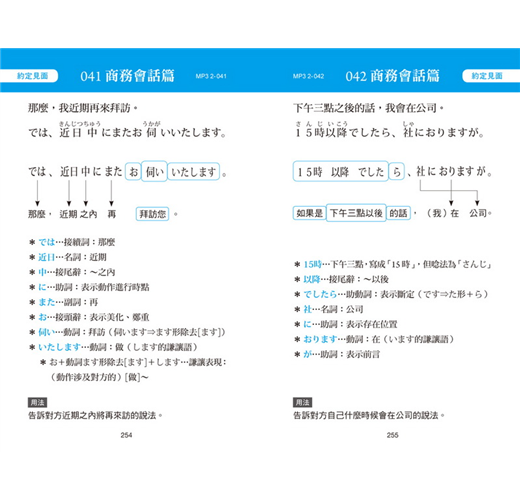Select the 041 商務會話篇 heading
Viewport: 520px width, 500px height.
pyautogui.click(x=127, y=76)
